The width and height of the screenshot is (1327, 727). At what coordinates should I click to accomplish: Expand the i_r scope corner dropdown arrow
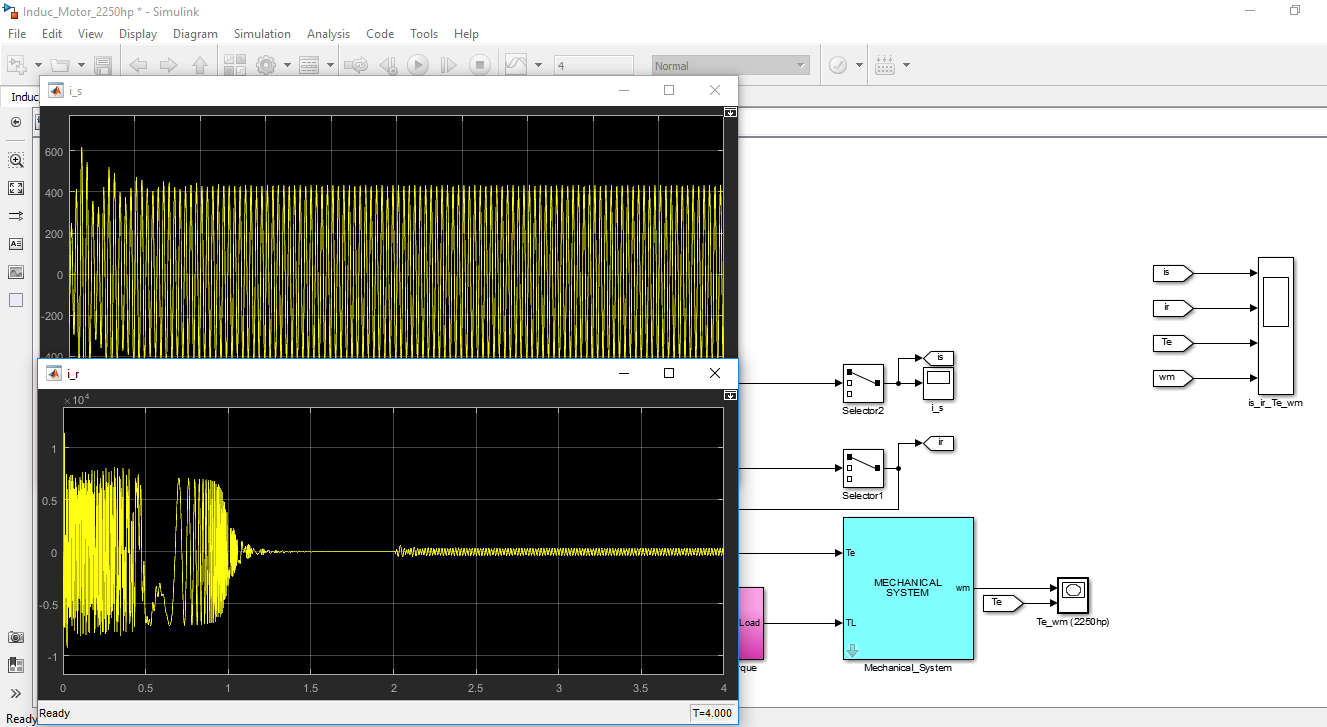730,396
